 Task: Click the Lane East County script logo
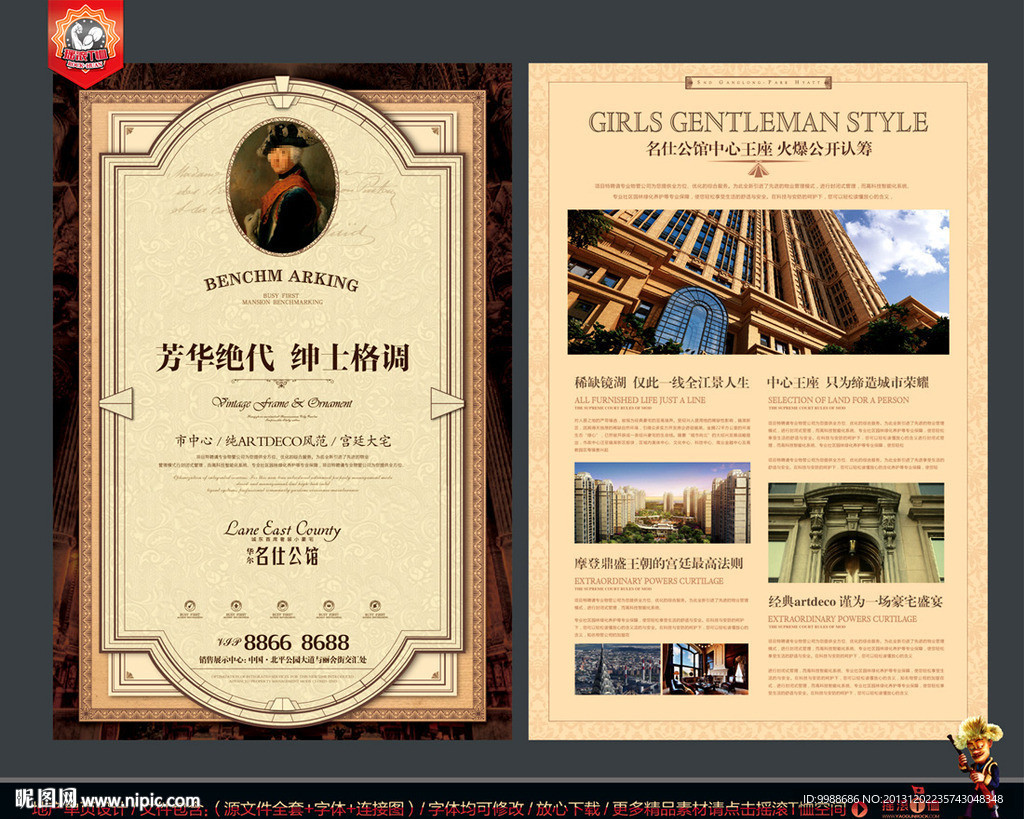point(282,528)
